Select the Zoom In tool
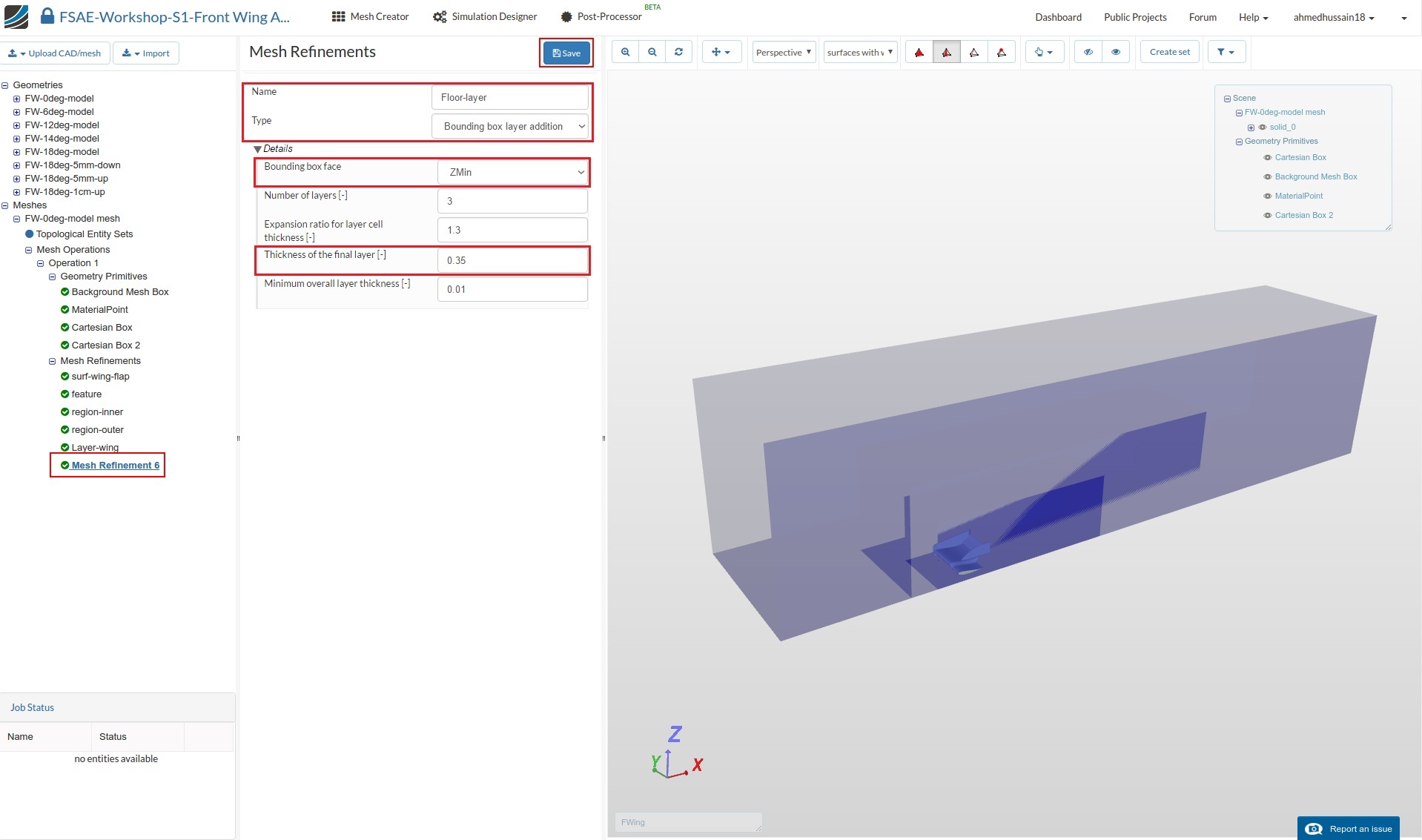 coord(625,52)
